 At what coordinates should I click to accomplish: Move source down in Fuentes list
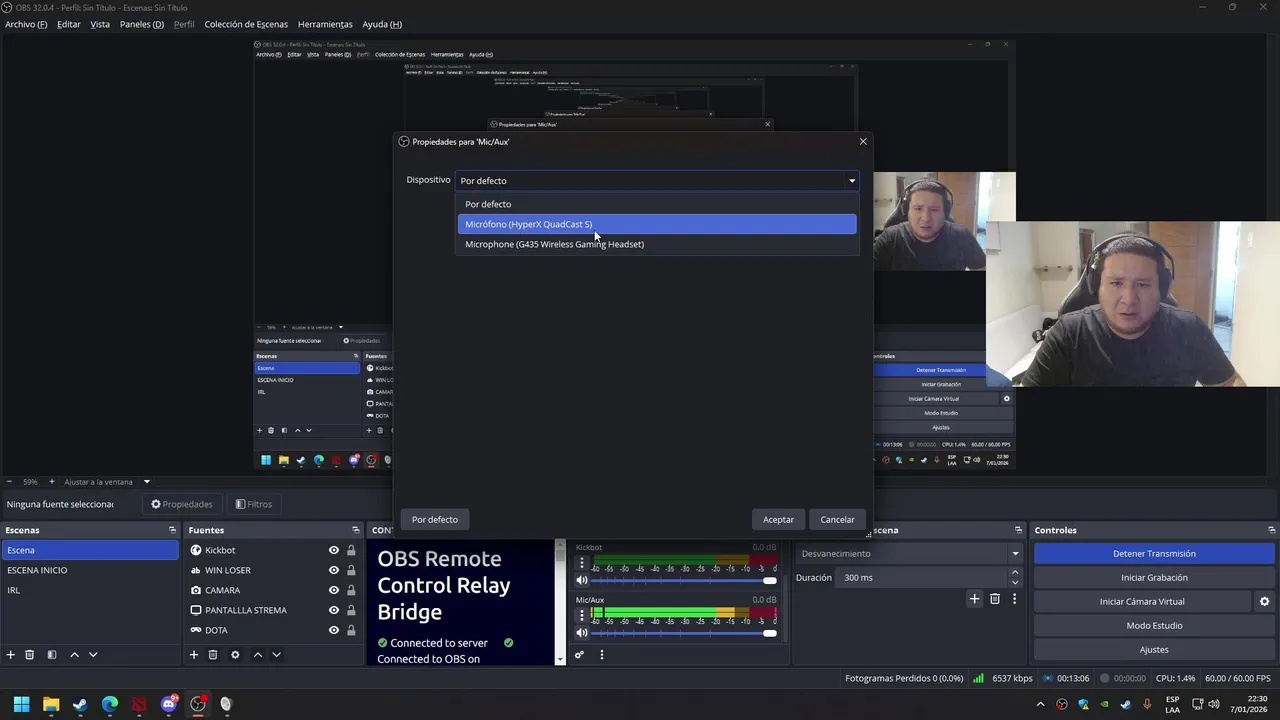(276, 655)
